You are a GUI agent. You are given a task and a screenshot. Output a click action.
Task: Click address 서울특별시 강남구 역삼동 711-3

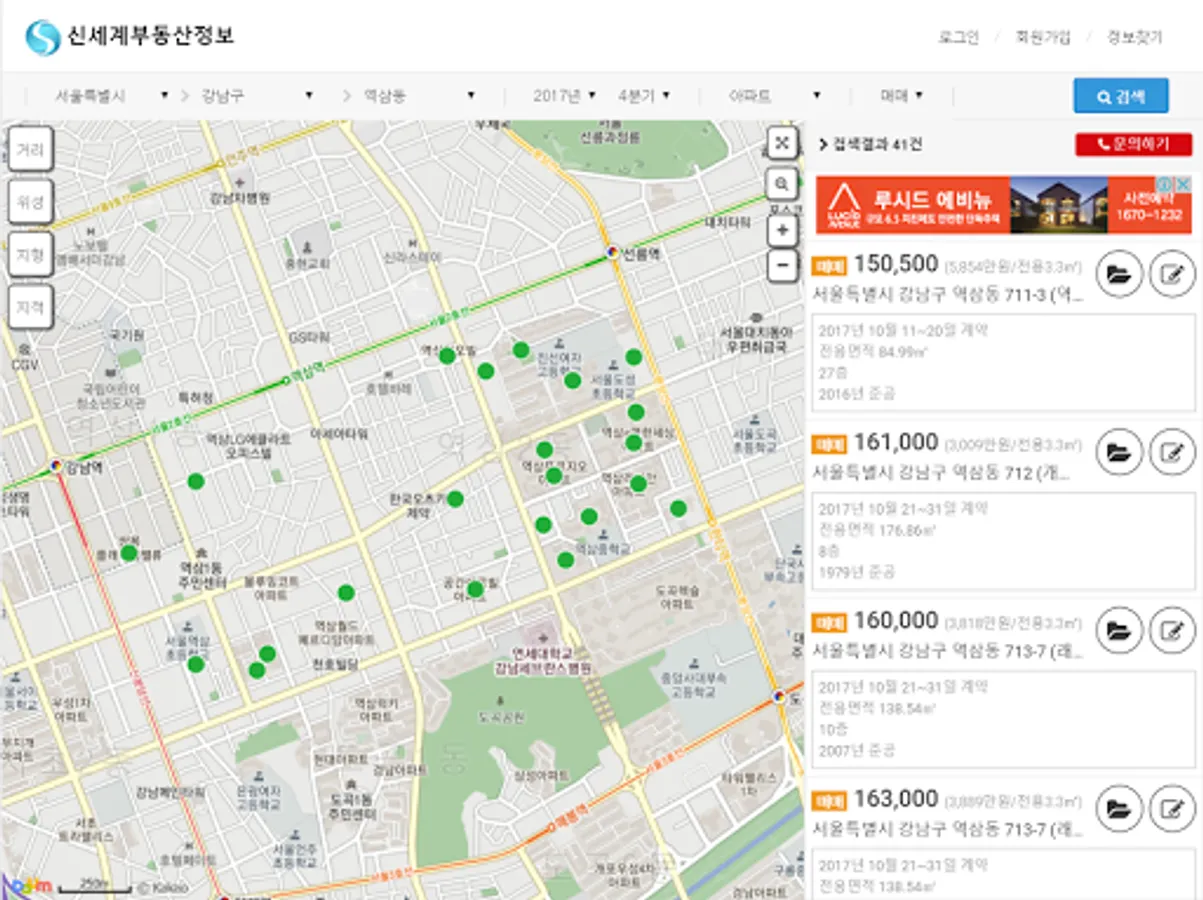(947, 294)
